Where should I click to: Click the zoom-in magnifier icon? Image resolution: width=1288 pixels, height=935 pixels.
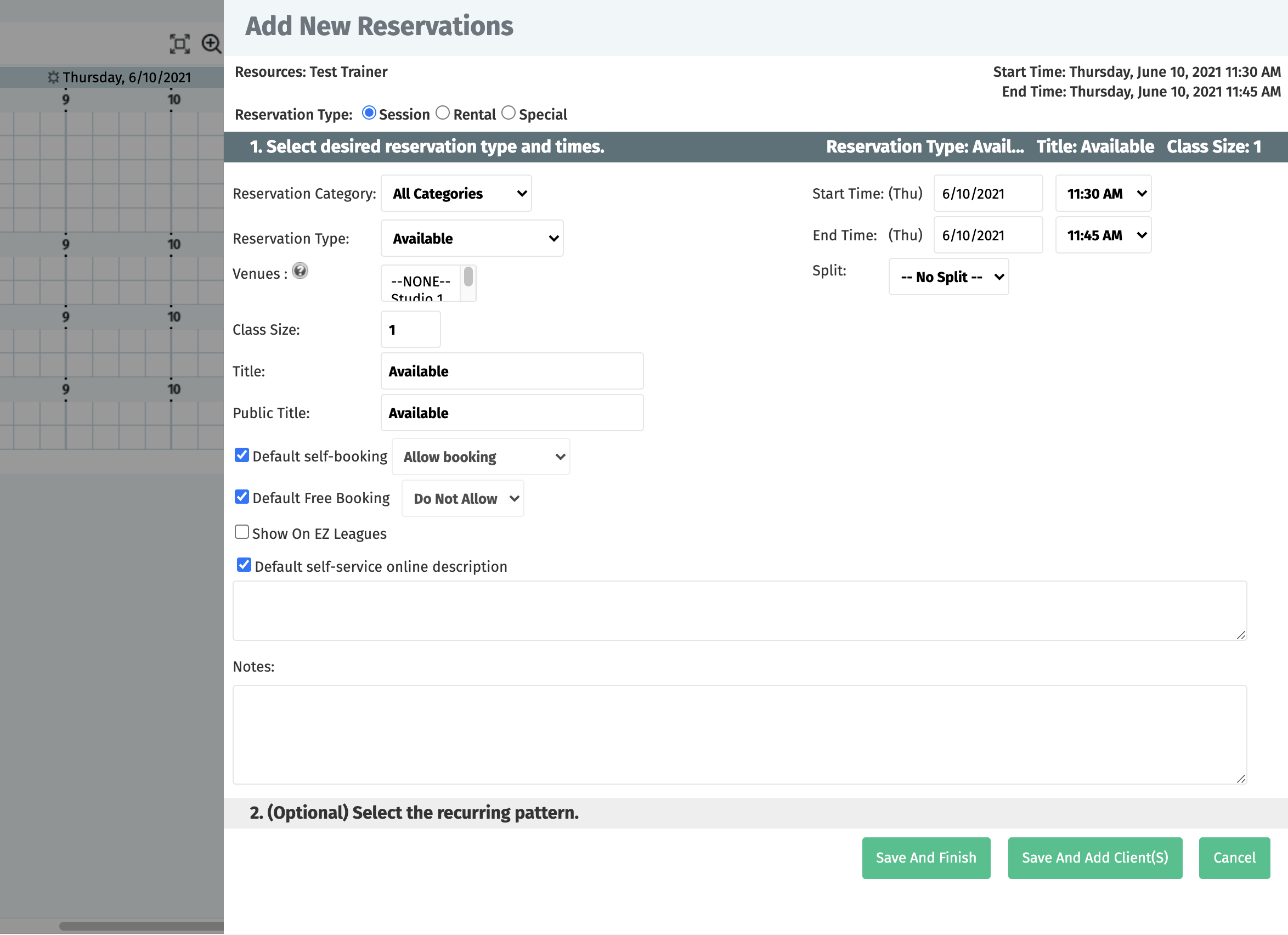[x=211, y=44]
